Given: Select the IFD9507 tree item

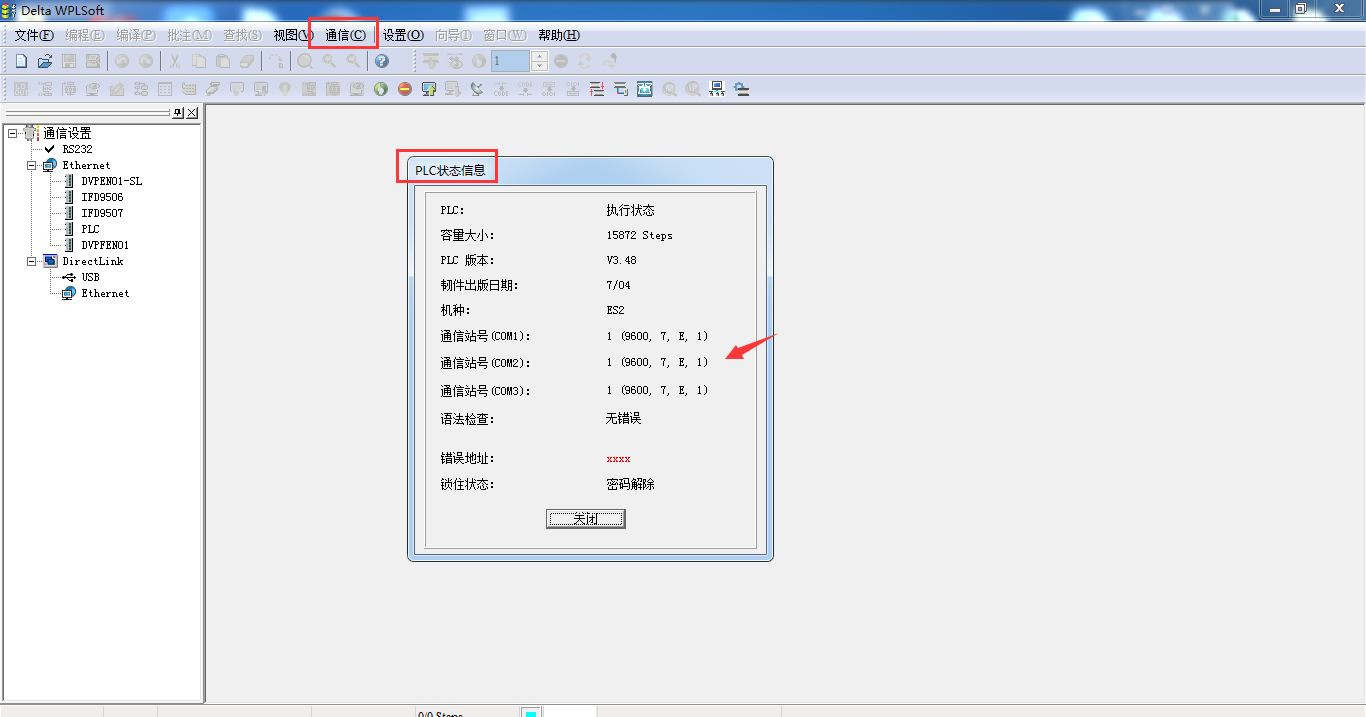Looking at the screenshot, I should point(102,213).
